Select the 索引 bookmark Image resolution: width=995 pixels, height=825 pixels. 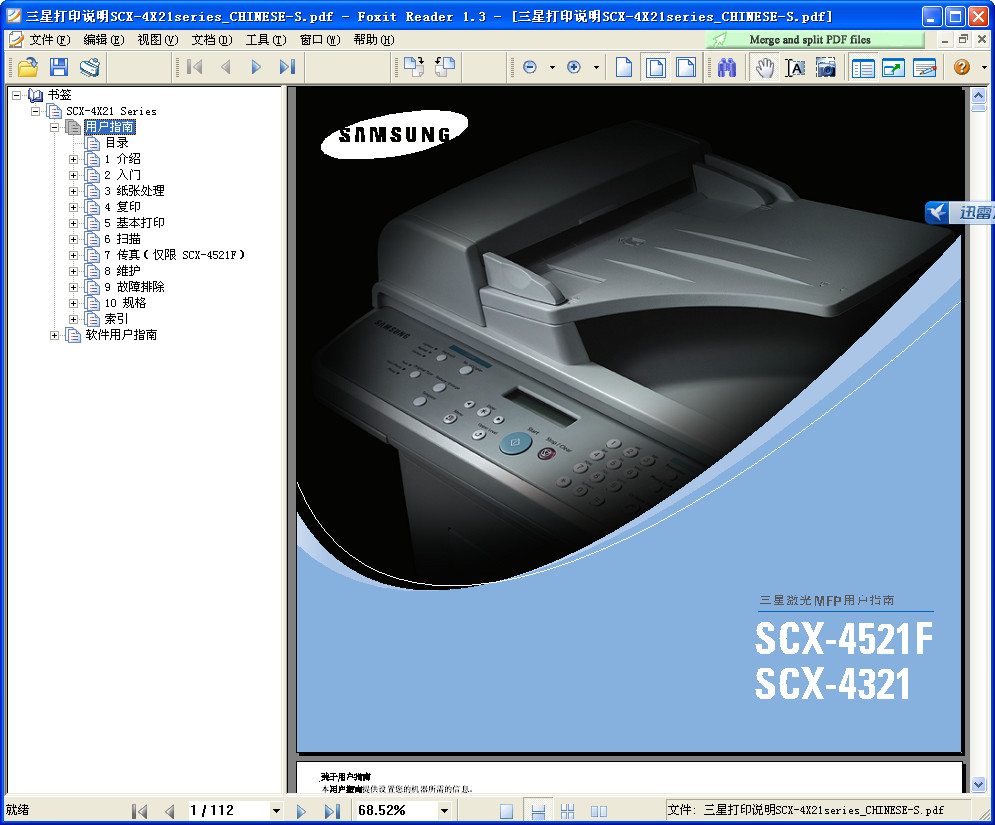(x=116, y=319)
